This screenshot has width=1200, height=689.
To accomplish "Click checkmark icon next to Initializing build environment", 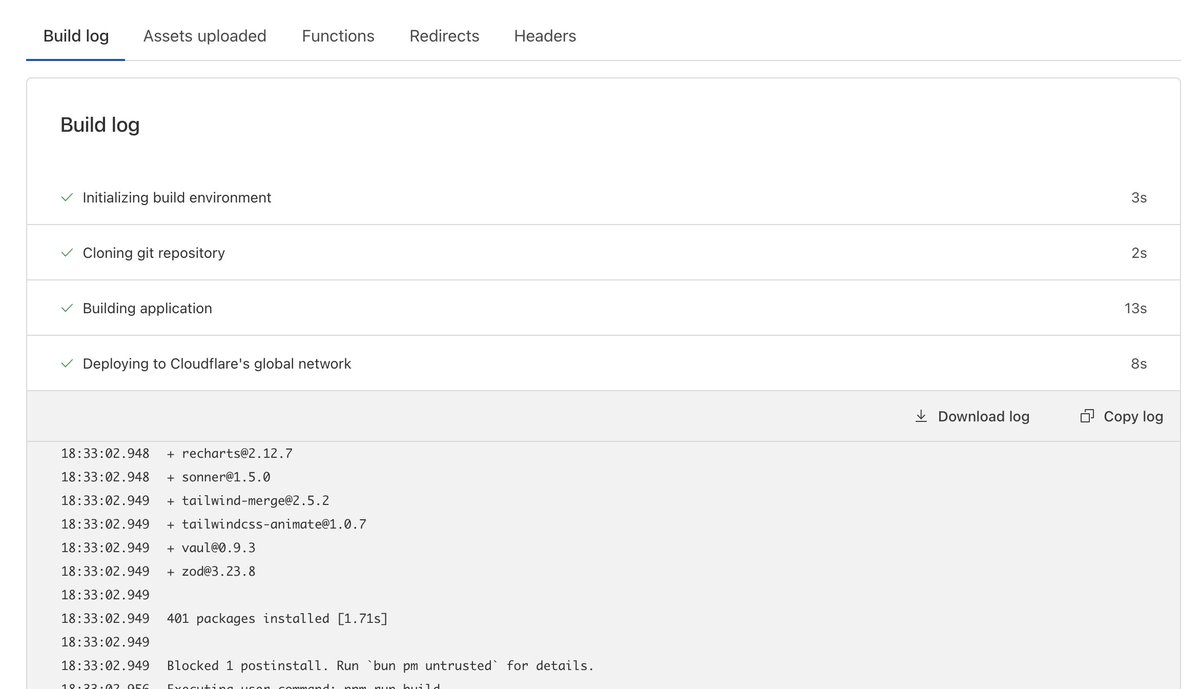I will point(67,198).
